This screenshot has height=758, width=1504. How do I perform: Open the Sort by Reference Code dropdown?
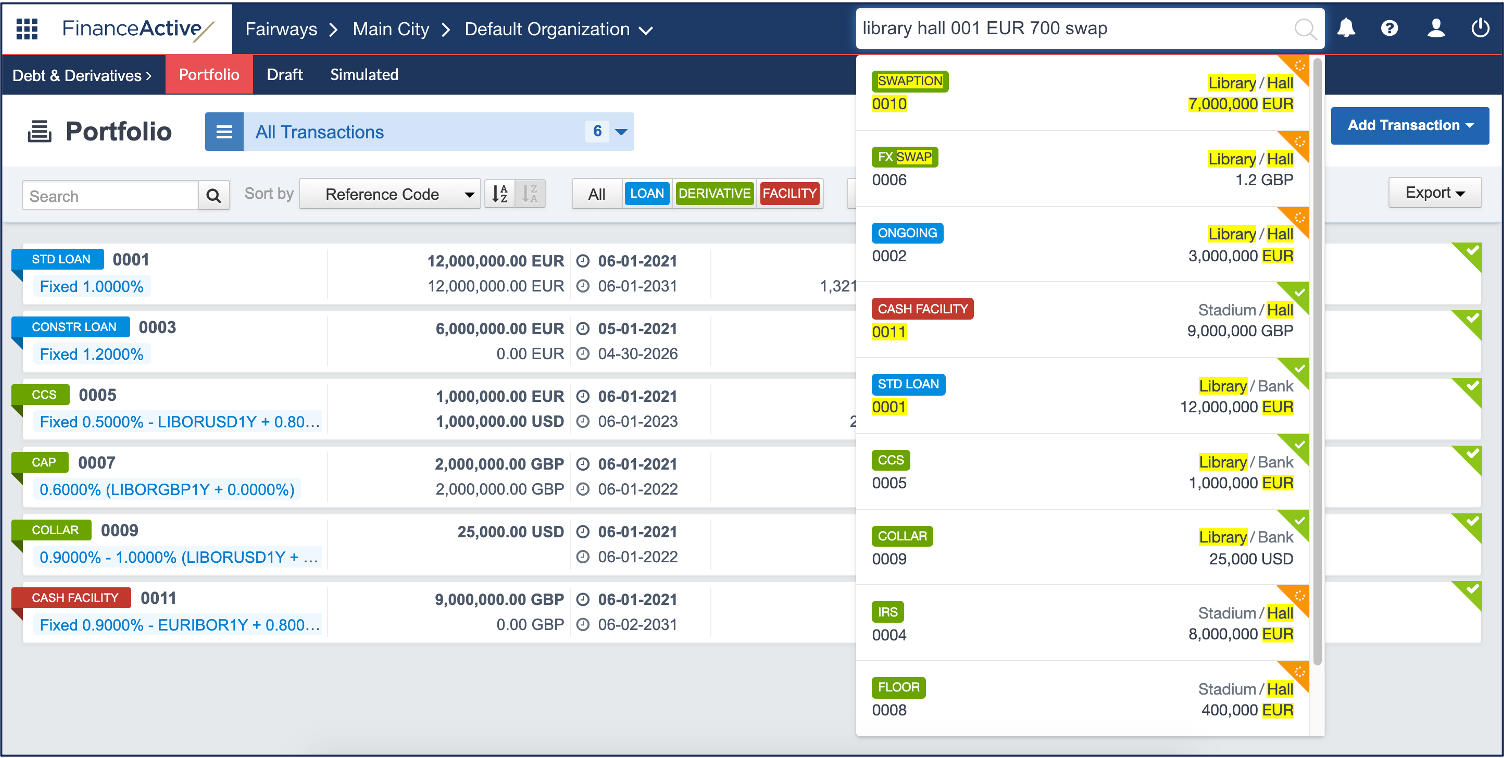coord(390,194)
